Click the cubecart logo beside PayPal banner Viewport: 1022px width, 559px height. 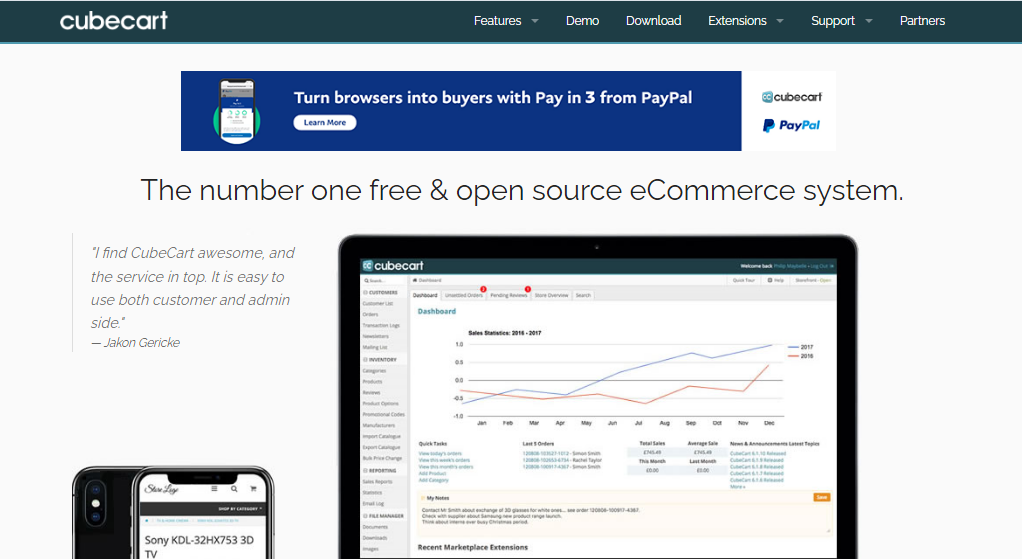tap(792, 97)
